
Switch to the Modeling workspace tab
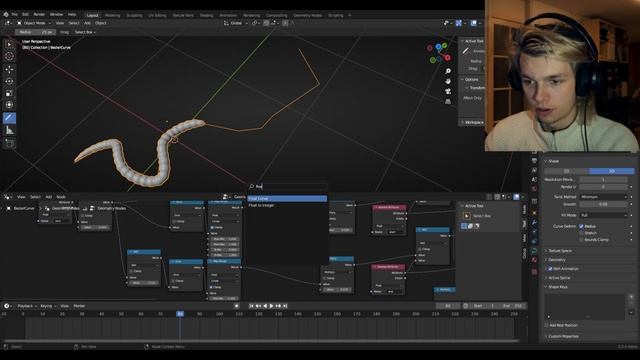click(x=112, y=15)
